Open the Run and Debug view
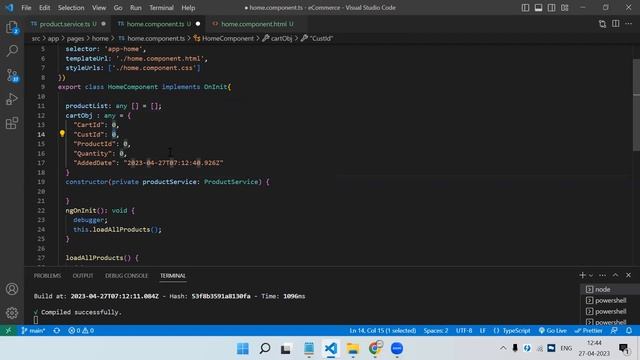This screenshot has width=640, height=360. tap(12, 99)
